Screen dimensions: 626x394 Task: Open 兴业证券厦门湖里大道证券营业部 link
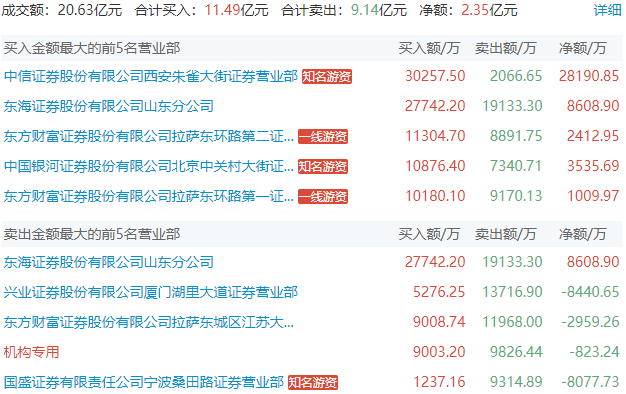coord(151,292)
